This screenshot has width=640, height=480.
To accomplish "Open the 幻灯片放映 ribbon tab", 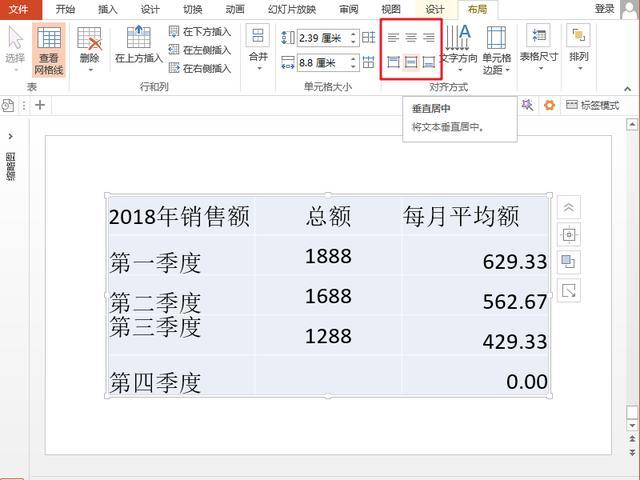I will [292, 9].
